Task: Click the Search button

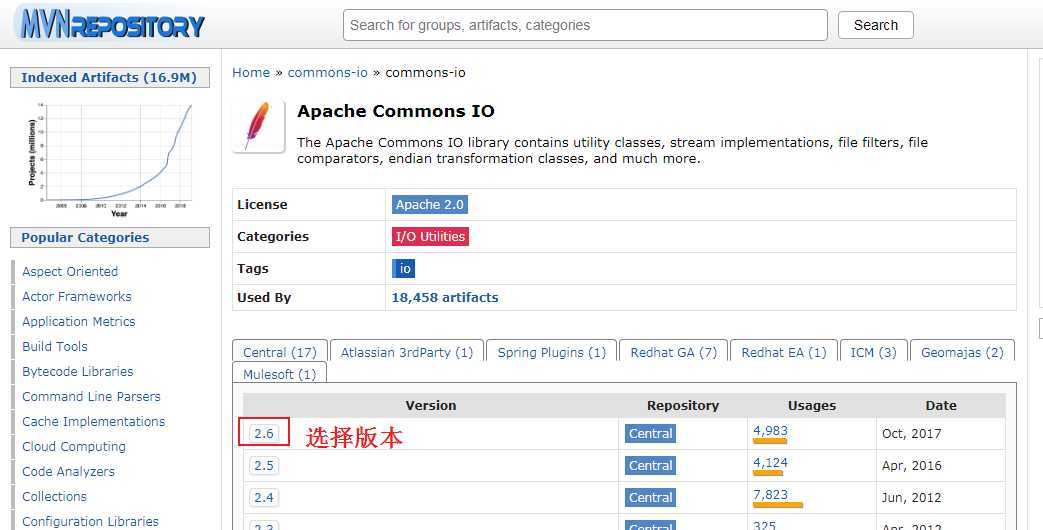Action: [875, 25]
